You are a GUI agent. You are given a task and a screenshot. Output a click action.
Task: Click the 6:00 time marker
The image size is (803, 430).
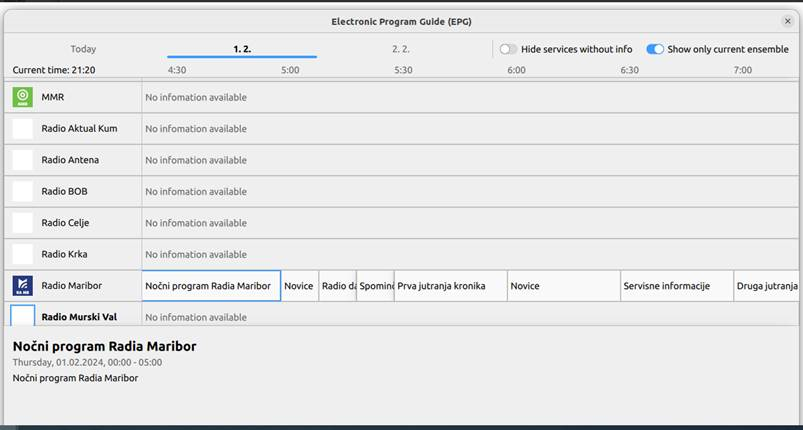517,70
